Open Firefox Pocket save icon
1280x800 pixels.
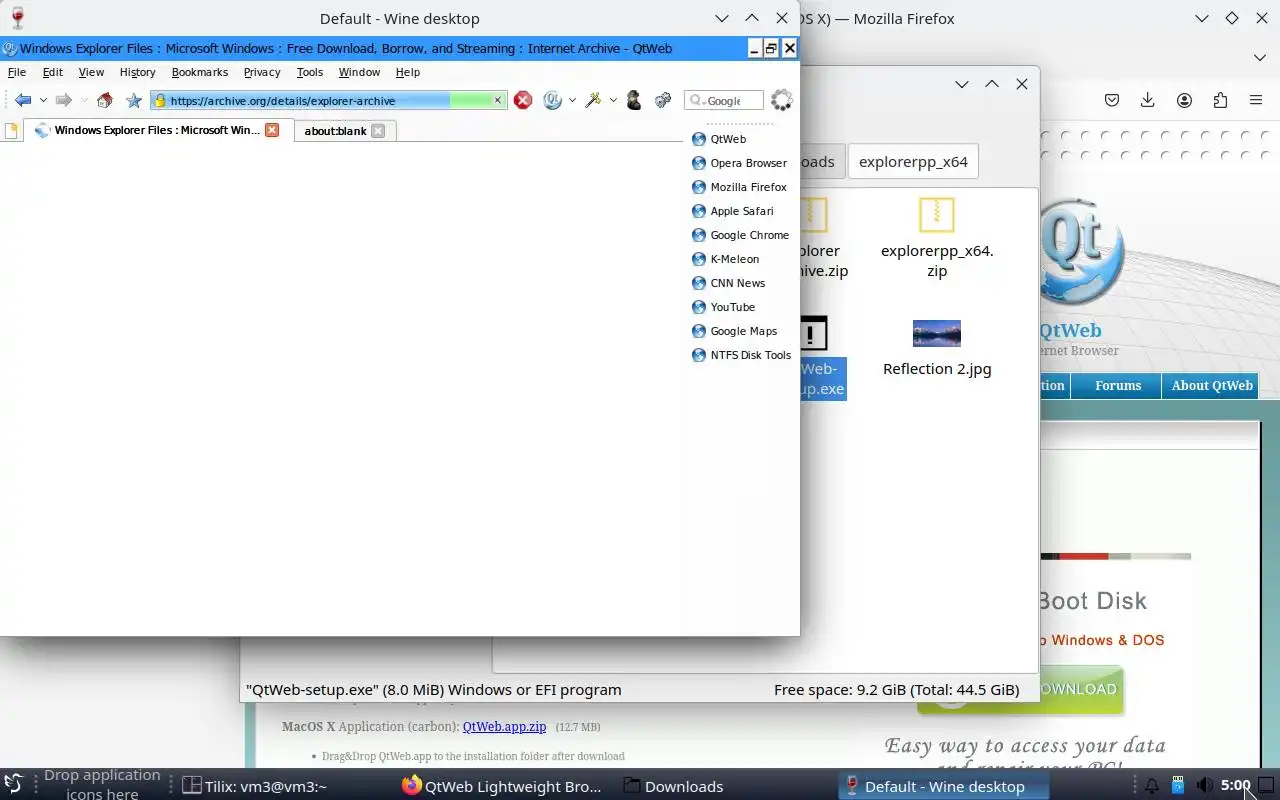[x=1111, y=100]
